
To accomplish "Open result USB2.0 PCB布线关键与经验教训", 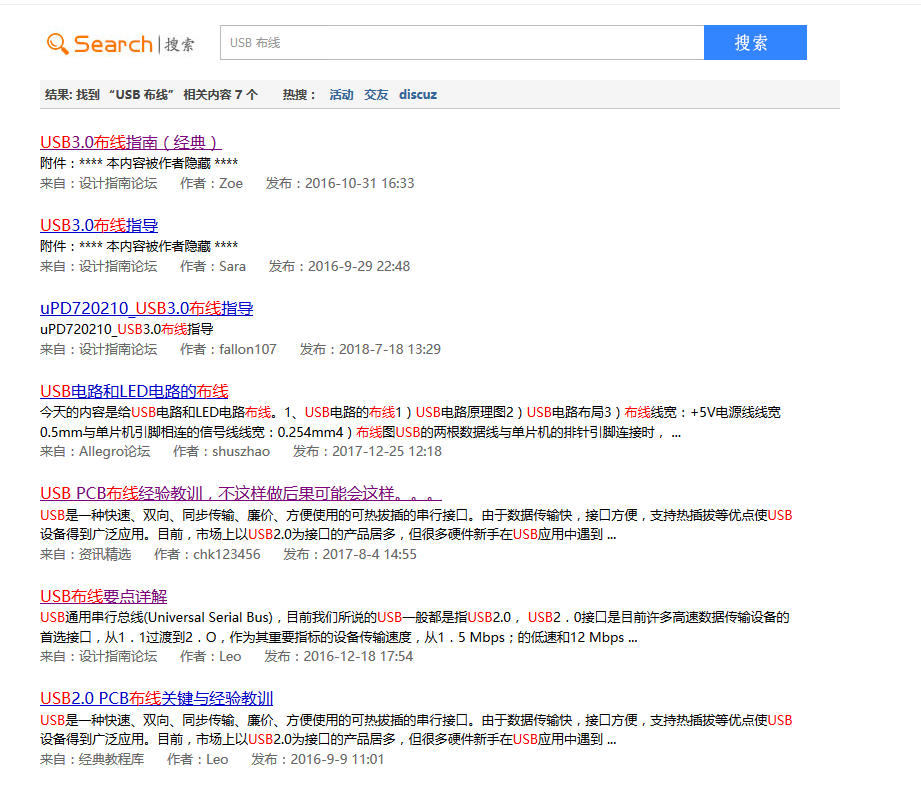I will coord(156,698).
